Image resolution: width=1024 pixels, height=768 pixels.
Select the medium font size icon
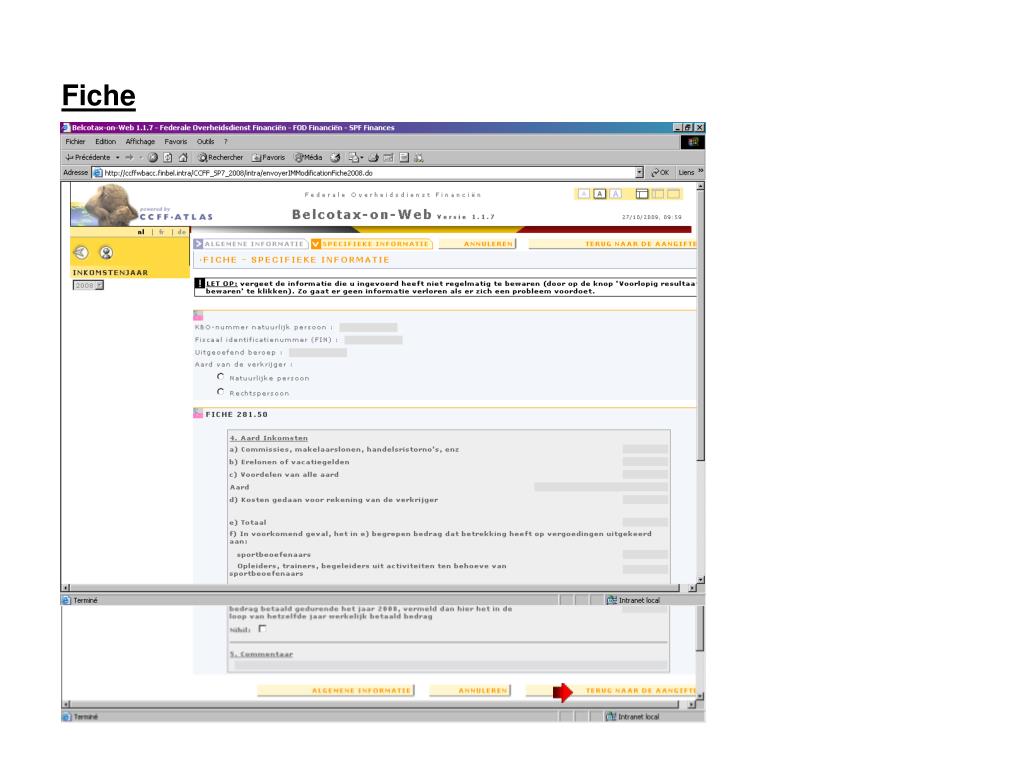pos(600,194)
